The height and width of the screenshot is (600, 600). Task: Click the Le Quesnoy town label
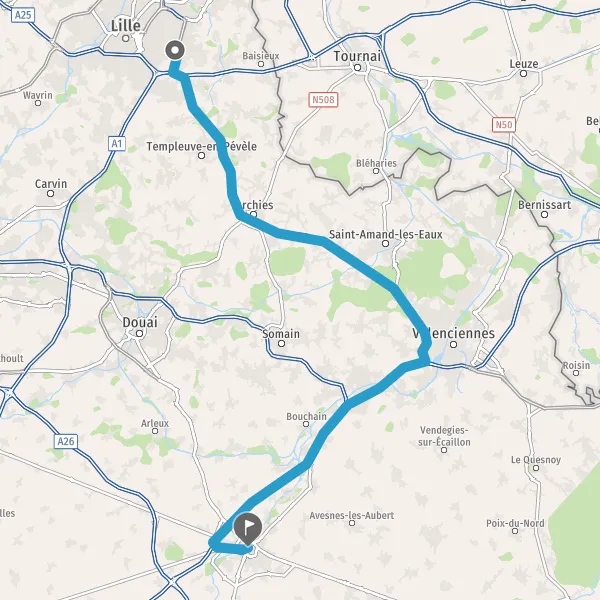[x=536, y=460]
